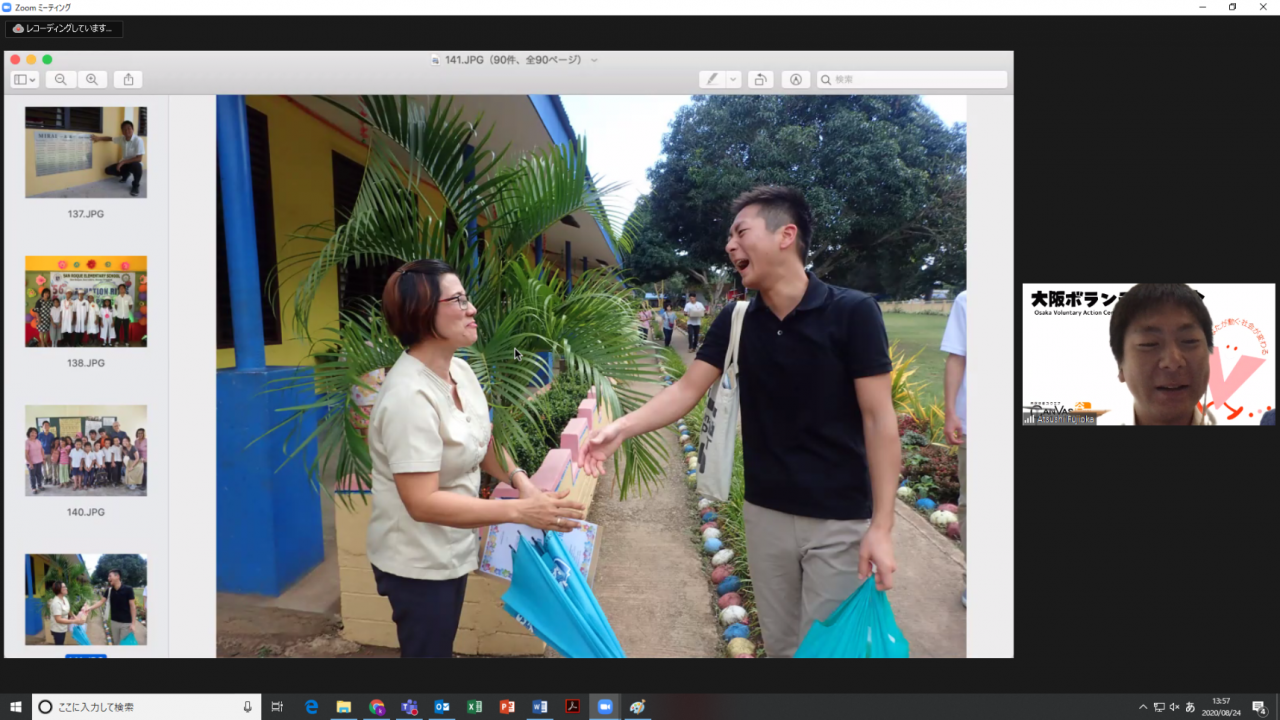Open Adobe Acrobat from the taskbar
This screenshot has width=1280, height=720.
pos(572,707)
